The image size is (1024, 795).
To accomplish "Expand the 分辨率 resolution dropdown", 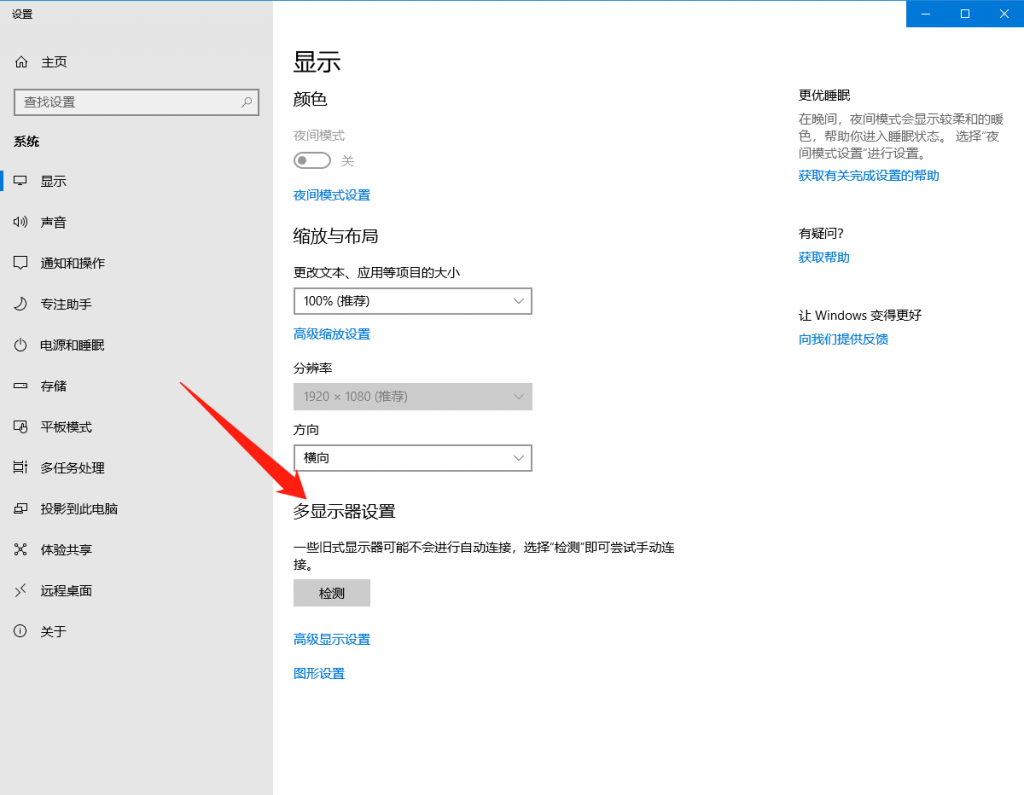I will pos(412,396).
